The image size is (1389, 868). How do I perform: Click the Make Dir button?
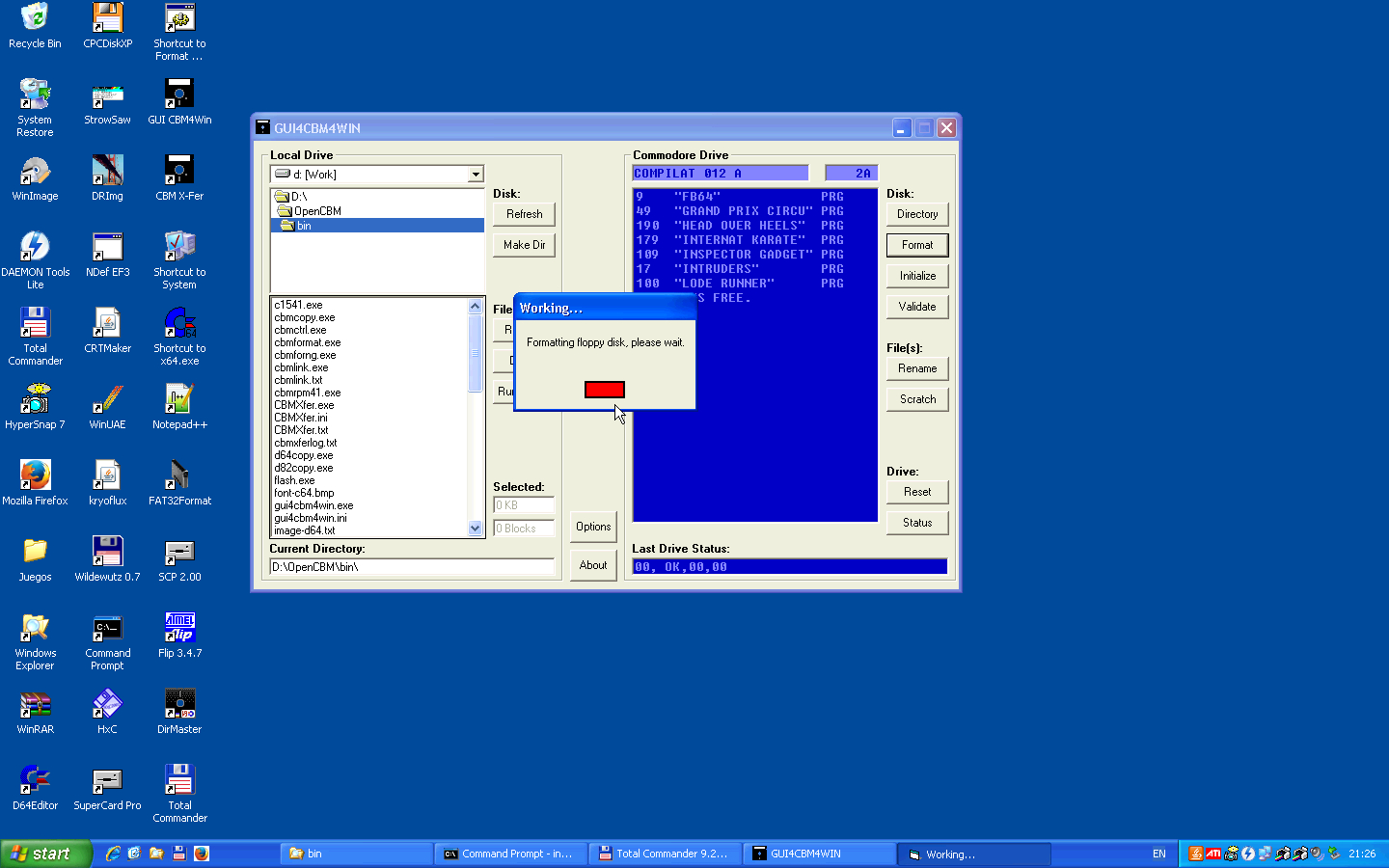pyautogui.click(x=524, y=245)
